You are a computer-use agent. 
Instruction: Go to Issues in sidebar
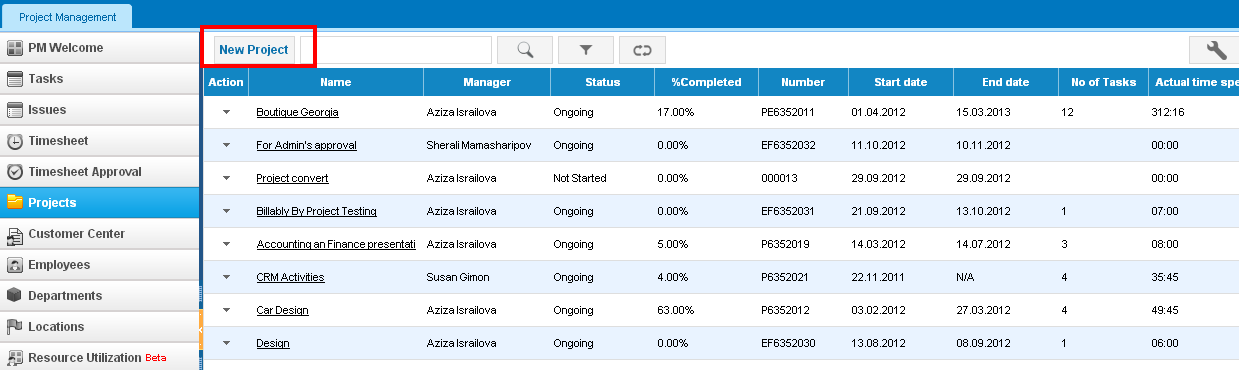point(100,110)
